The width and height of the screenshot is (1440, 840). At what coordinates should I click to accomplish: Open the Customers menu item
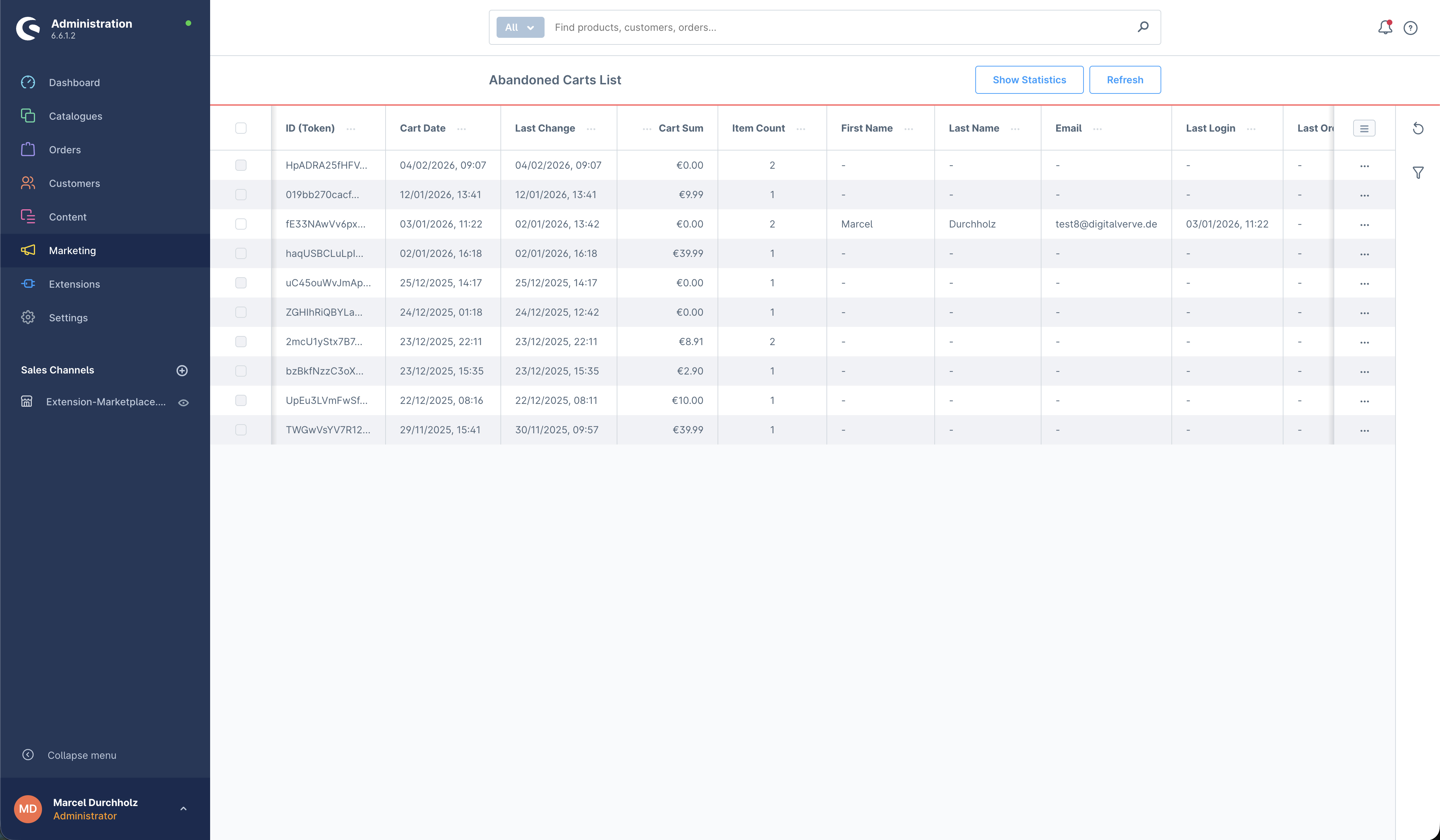(x=74, y=183)
